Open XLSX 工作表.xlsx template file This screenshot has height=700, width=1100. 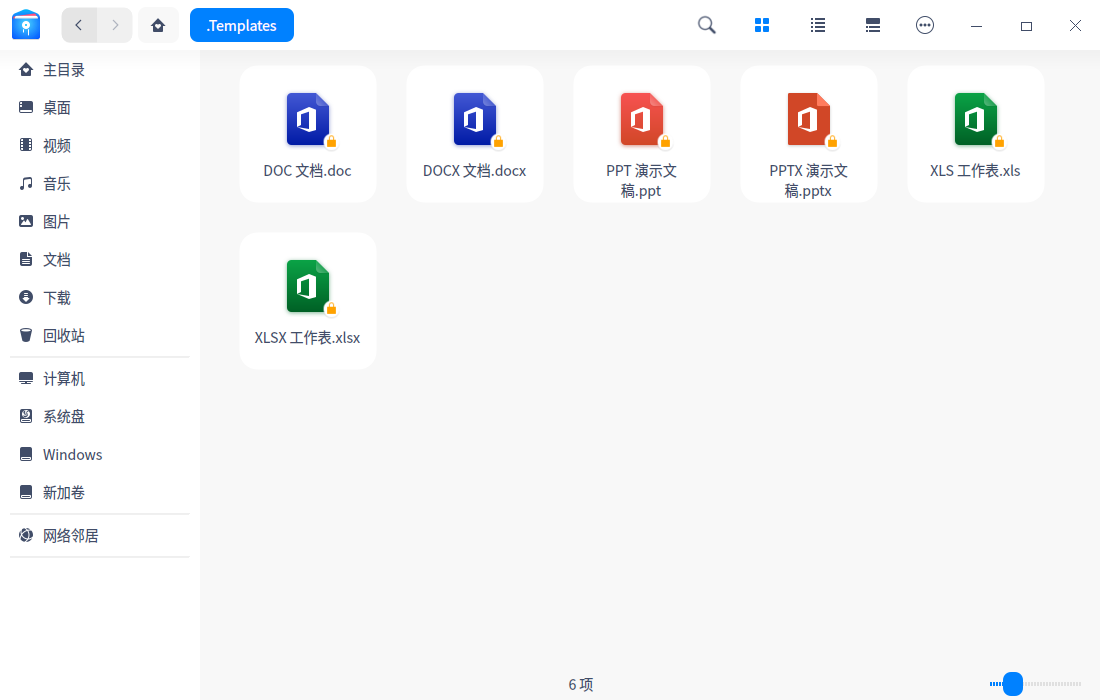pos(307,300)
